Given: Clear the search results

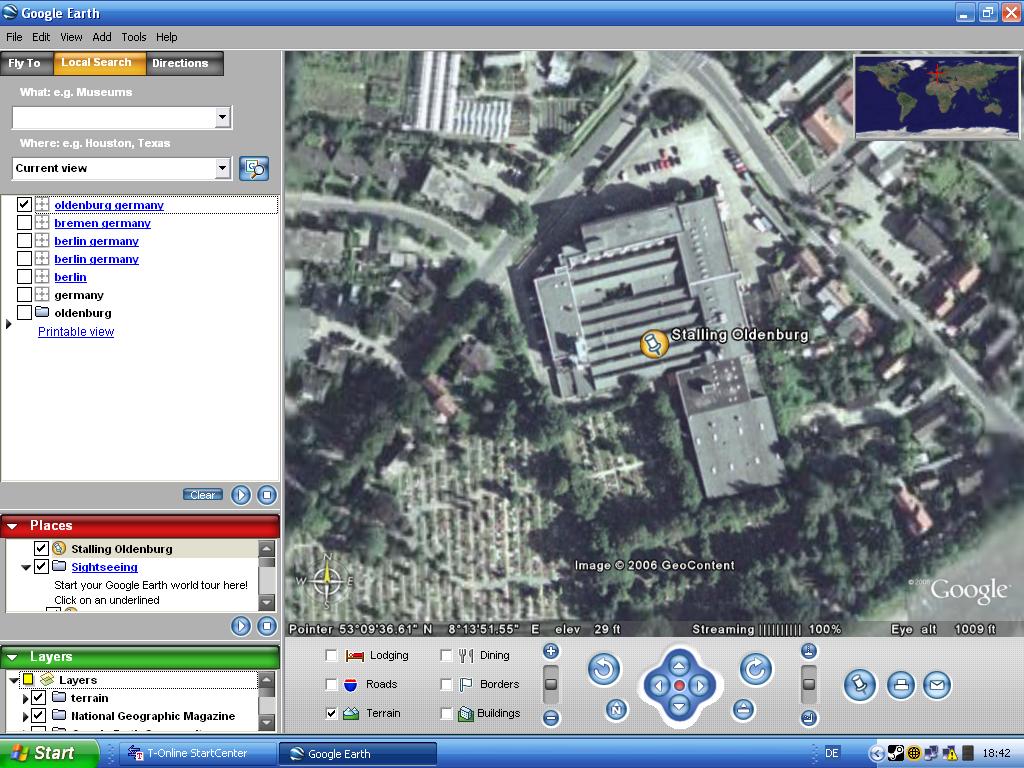Looking at the screenshot, I should coord(202,495).
